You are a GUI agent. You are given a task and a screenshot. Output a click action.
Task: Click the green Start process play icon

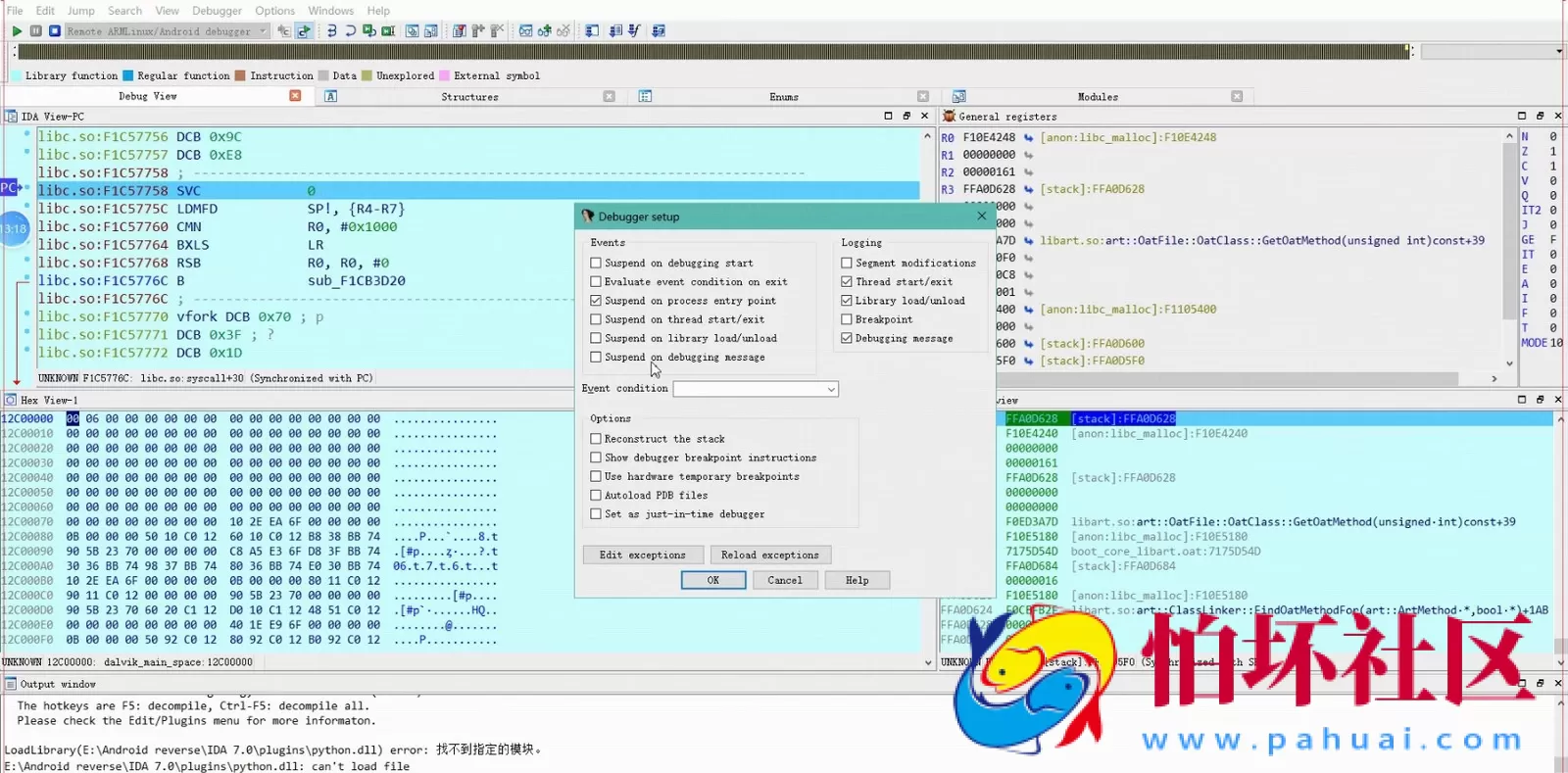[17, 31]
